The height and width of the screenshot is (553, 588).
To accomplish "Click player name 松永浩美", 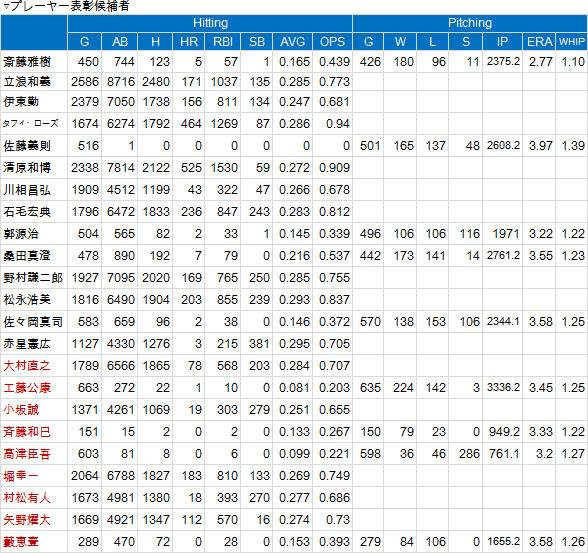I will (x=27, y=300).
